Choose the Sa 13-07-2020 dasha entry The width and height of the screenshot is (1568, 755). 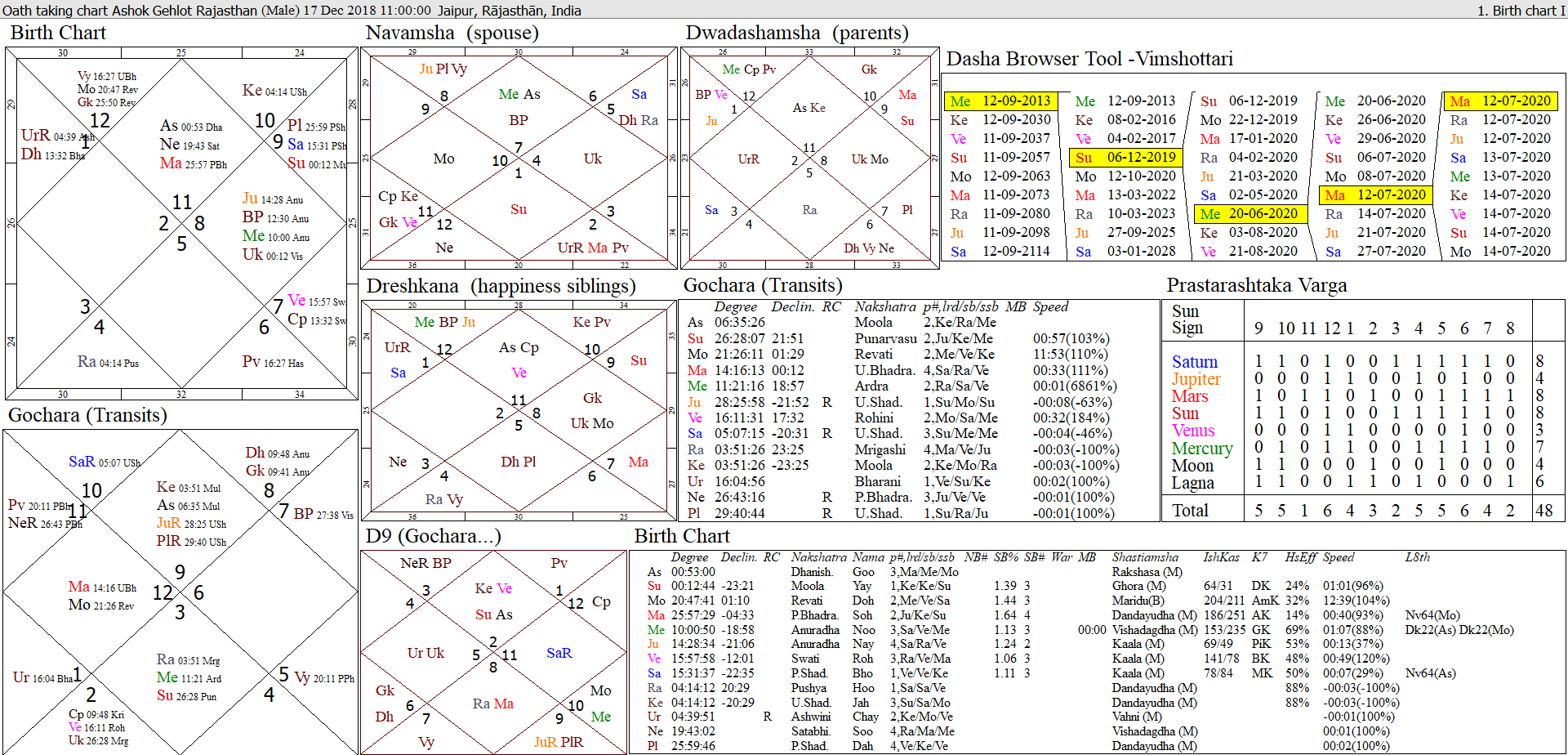[x=1500, y=157]
